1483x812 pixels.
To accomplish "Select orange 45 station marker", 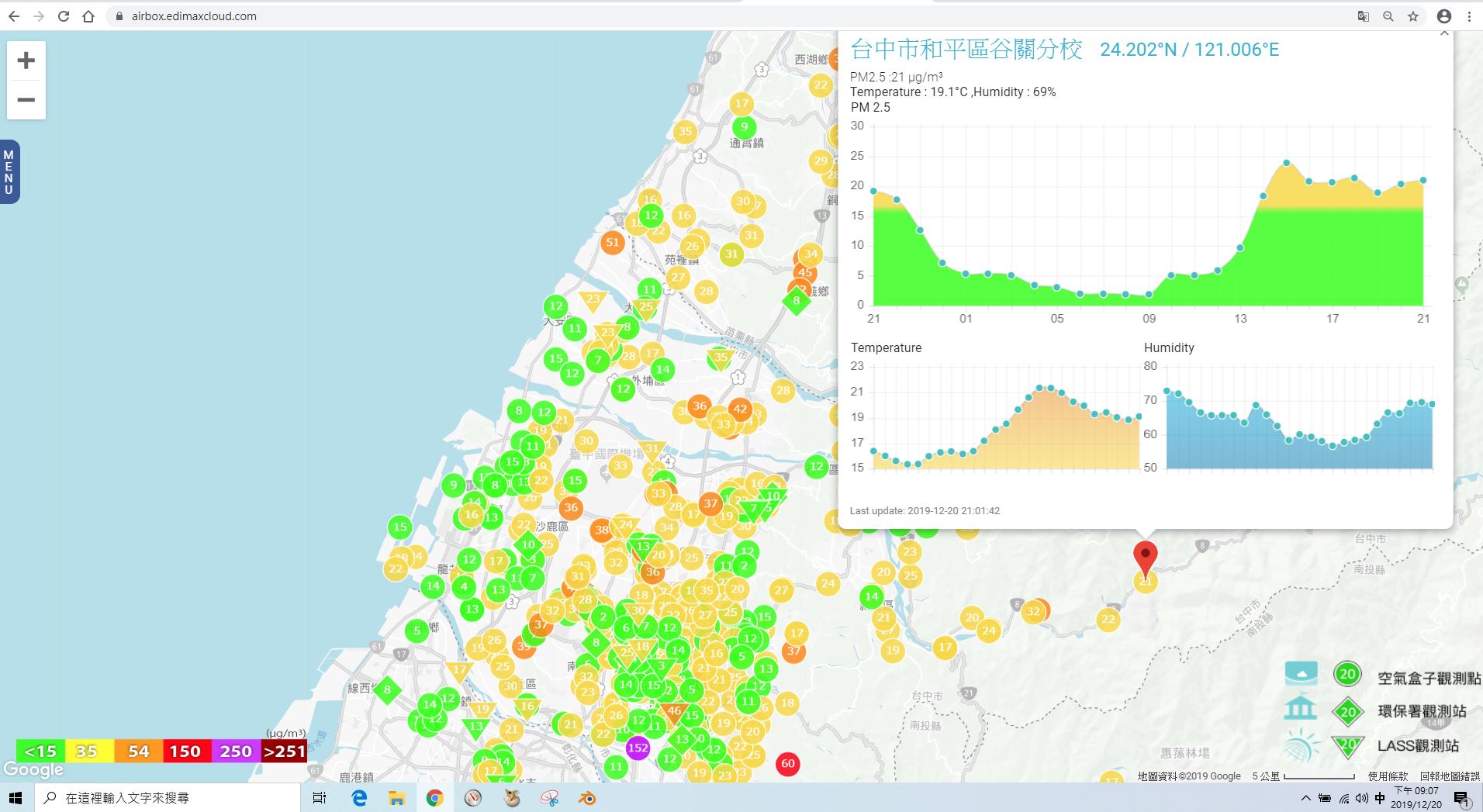I will [x=805, y=272].
